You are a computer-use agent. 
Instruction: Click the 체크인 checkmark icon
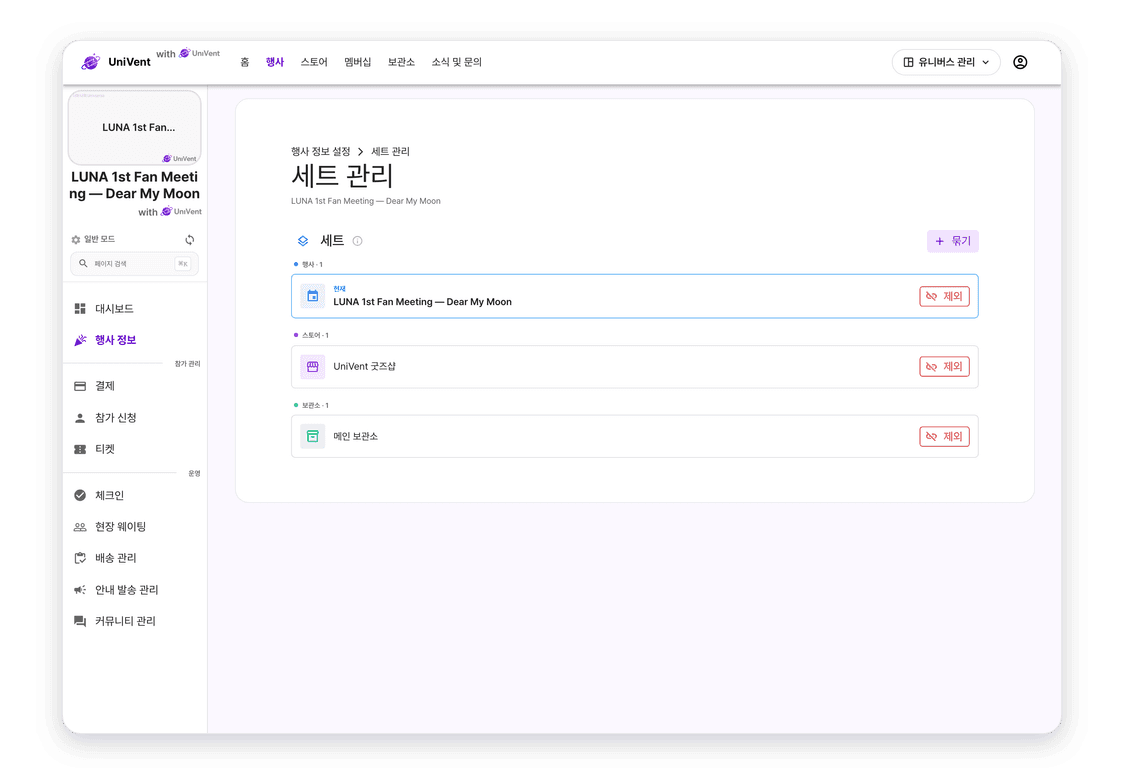click(80, 495)
